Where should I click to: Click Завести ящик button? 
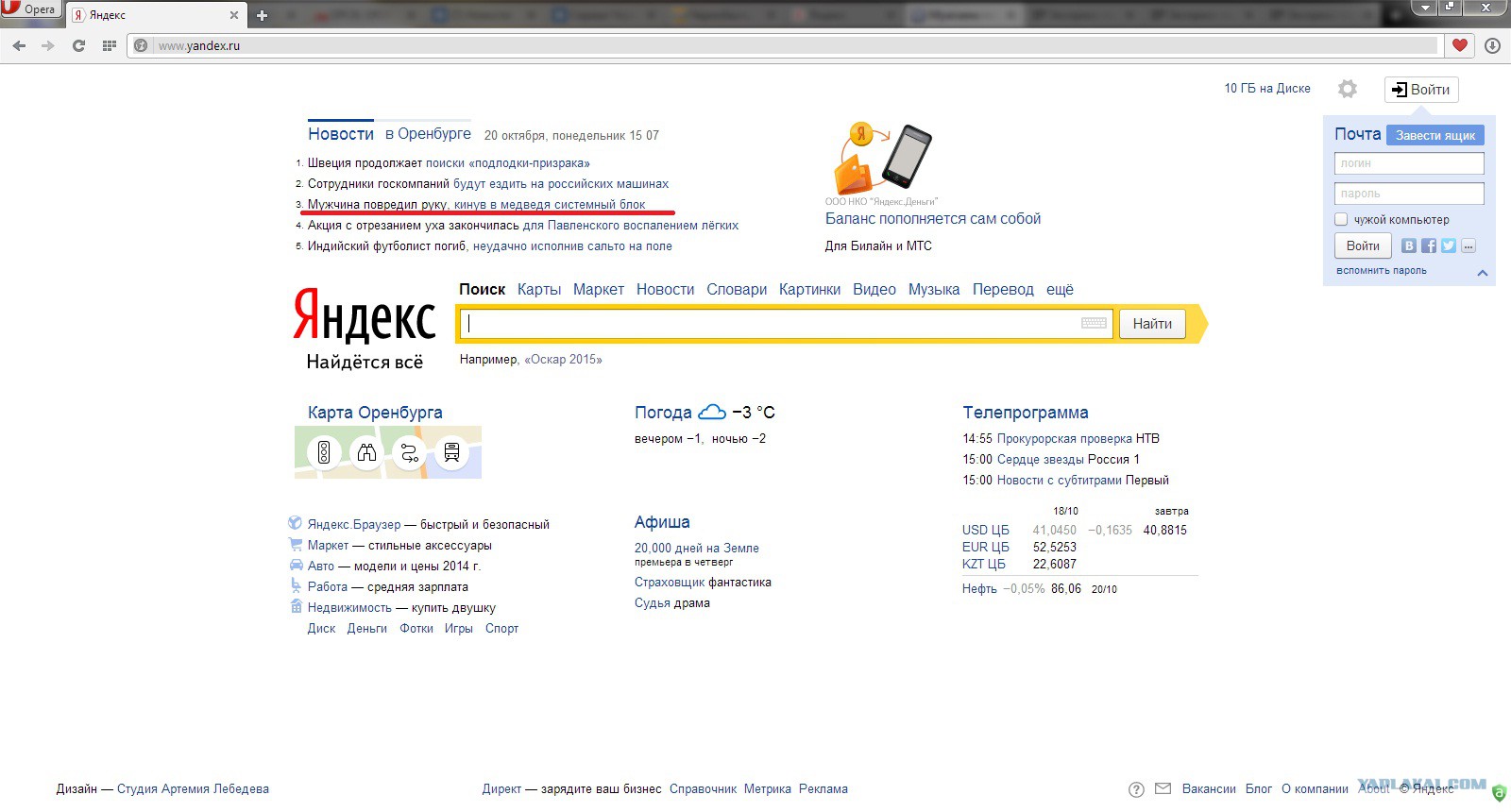(x=1435, y=135)
